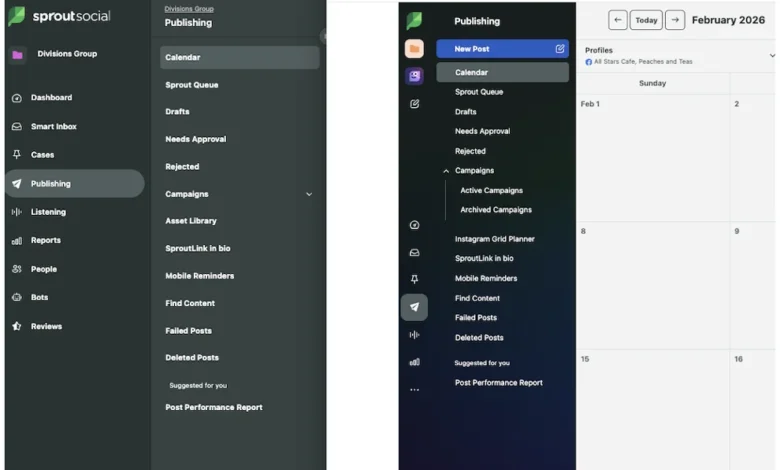Open the Bots section
This screenshot has width=780, height=470.
[x=39, y=297]
